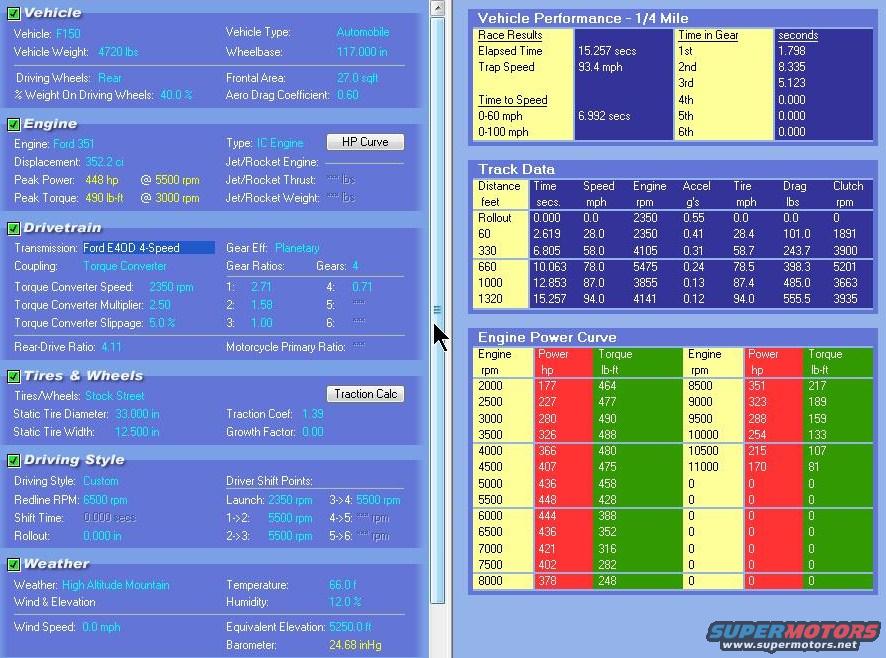Edit the 4.11 Rear-Drive Ratio value
The height and width of the screenshot is (658, 886).
[111, 347]
